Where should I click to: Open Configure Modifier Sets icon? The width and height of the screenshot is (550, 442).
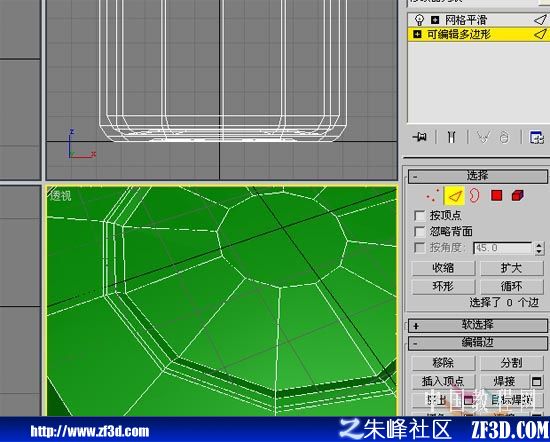point(537,137)
